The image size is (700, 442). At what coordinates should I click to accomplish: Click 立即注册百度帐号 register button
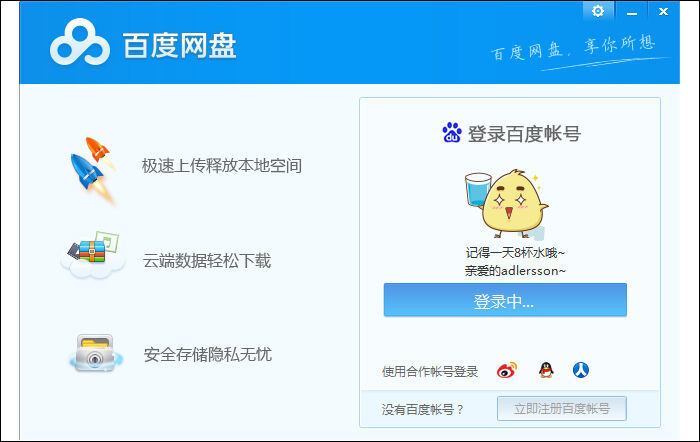point(562,409)
